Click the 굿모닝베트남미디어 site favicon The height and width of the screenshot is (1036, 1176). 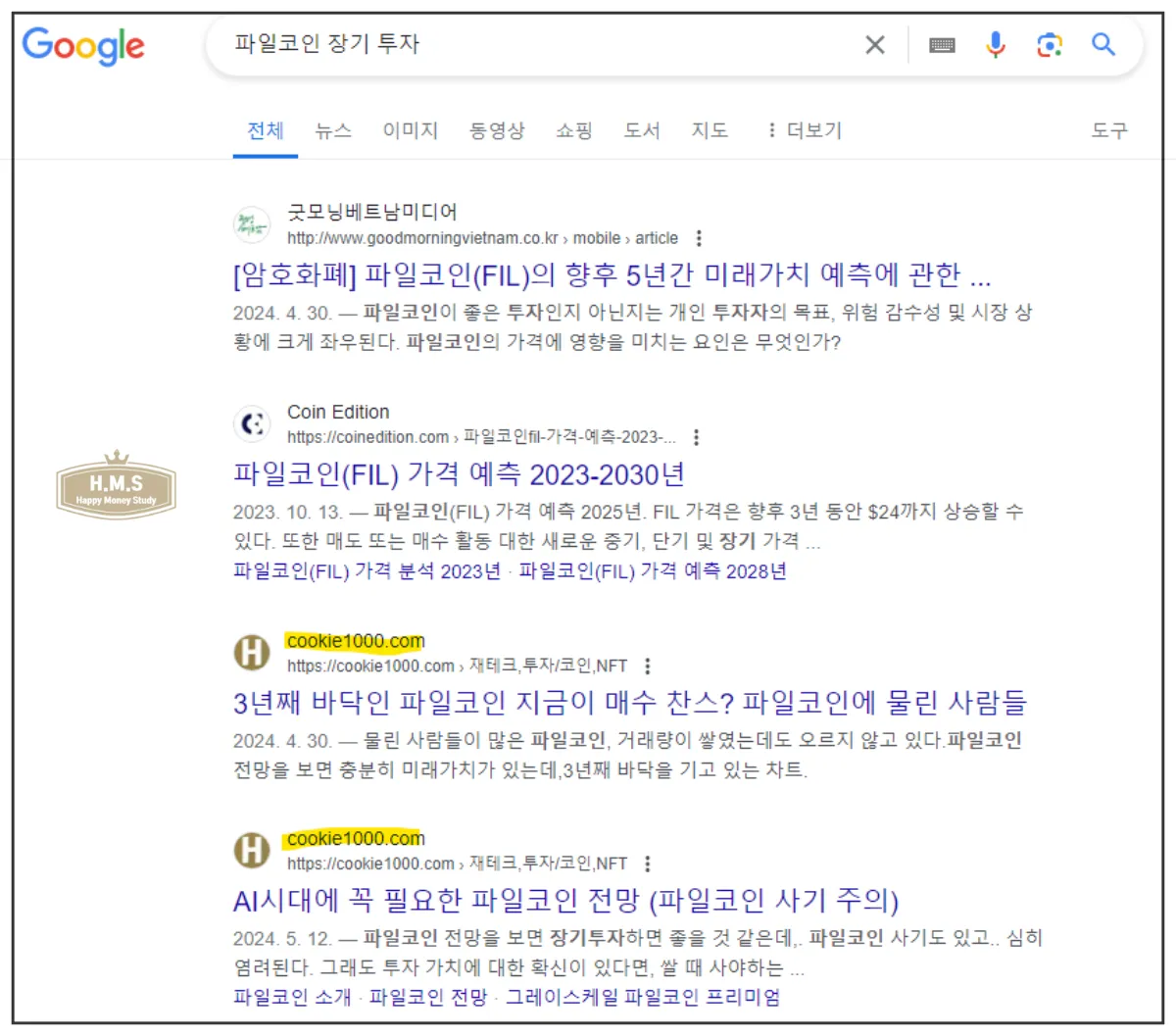pyautogui.click(x=252, y=224)
